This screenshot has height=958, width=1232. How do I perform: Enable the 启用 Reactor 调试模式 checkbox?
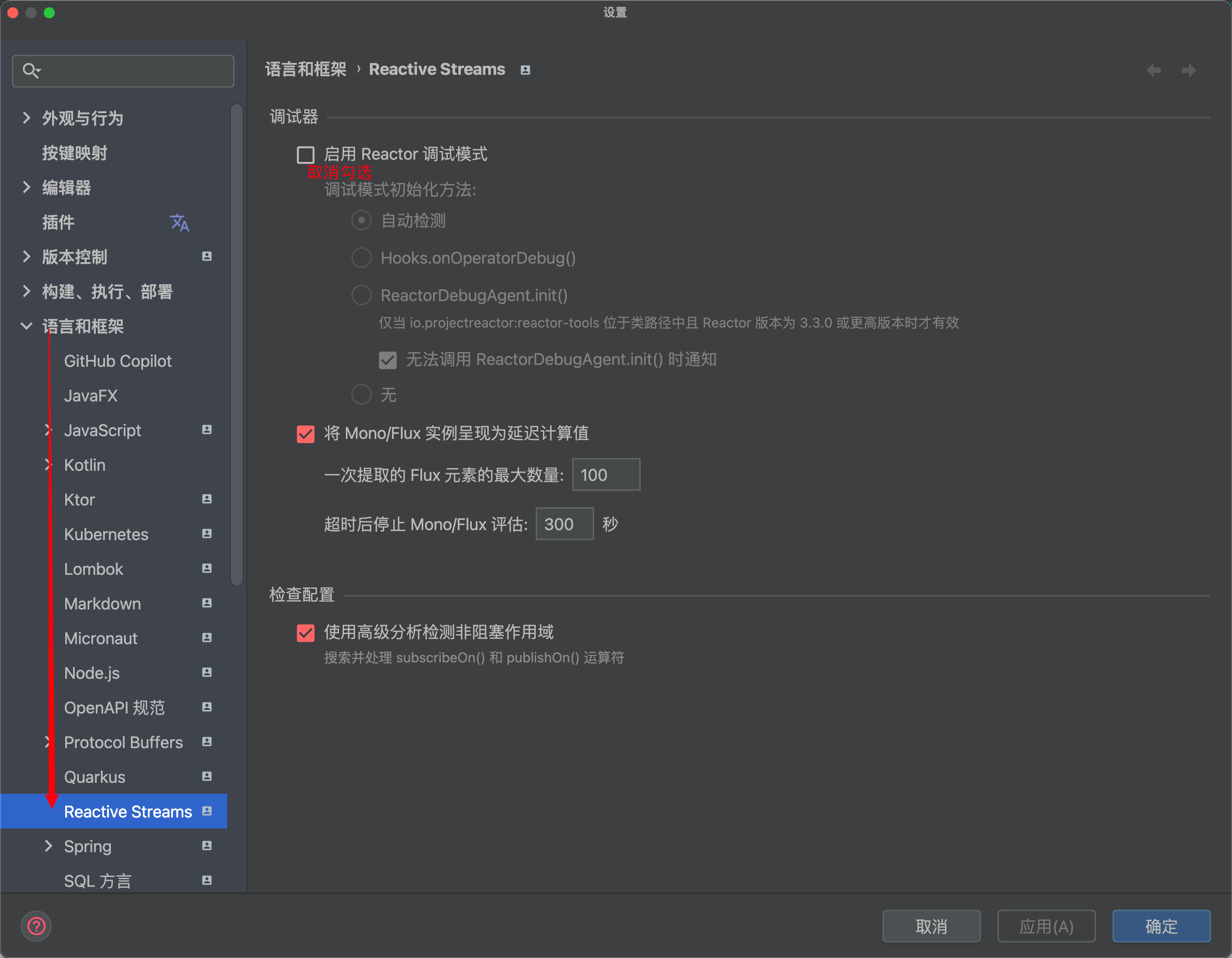pyautogui.click(x=306, y=155)
